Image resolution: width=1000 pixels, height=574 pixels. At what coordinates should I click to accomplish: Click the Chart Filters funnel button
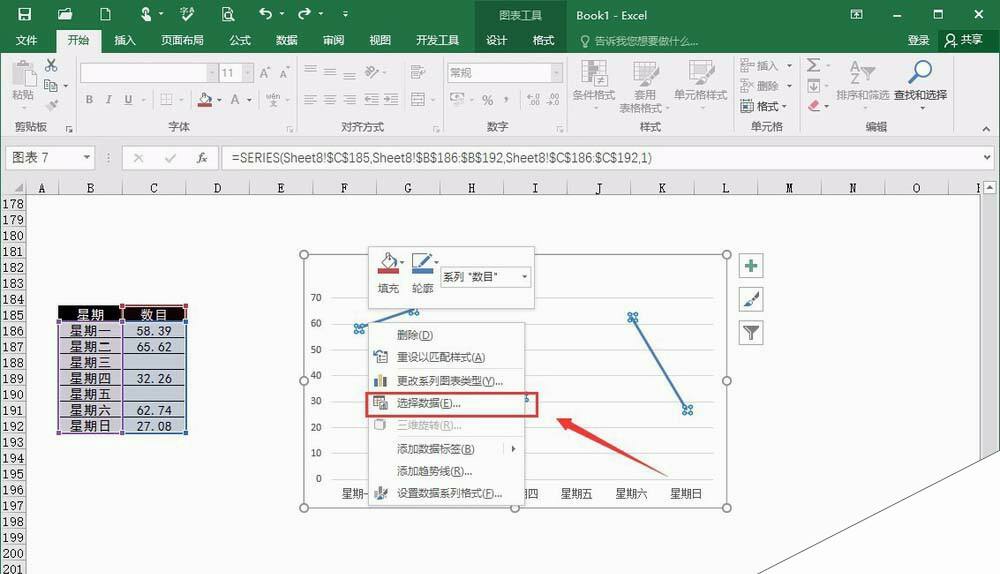pyautogui.click(x=751, y=332)
